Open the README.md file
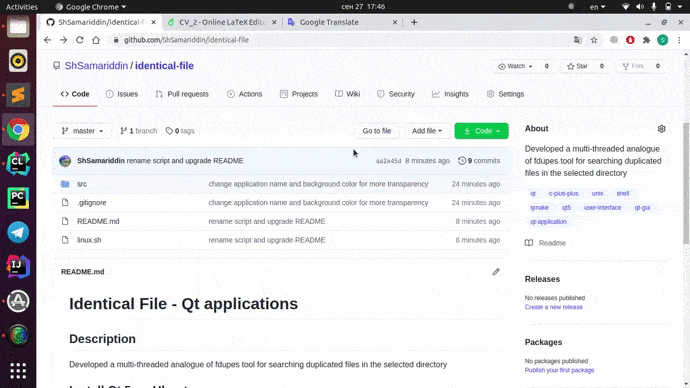Image resolution: width=690 pixels, height=388 pixels. (98, 221)
